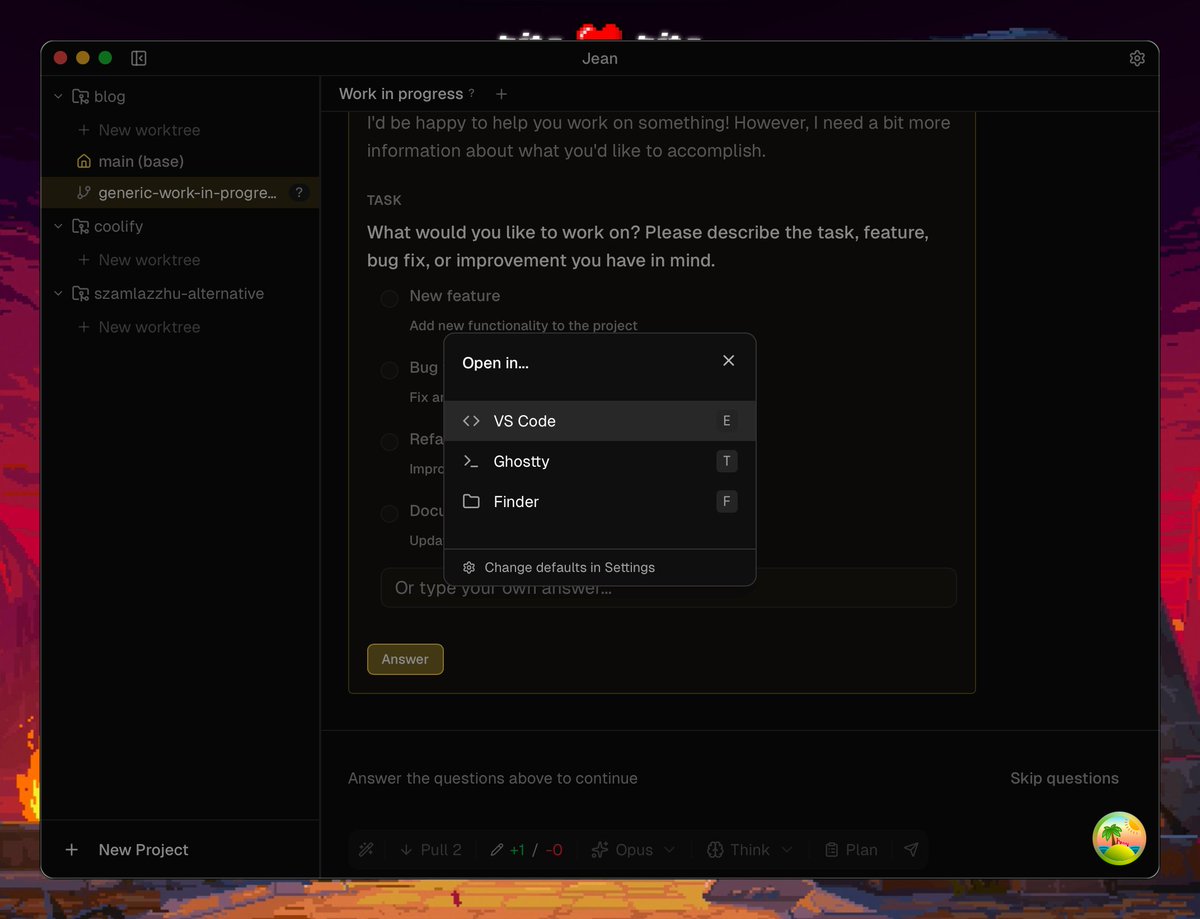This screenshot has width=1200, height=919.
Task: Open the Opus model dropdown
Action: point(634,850)
